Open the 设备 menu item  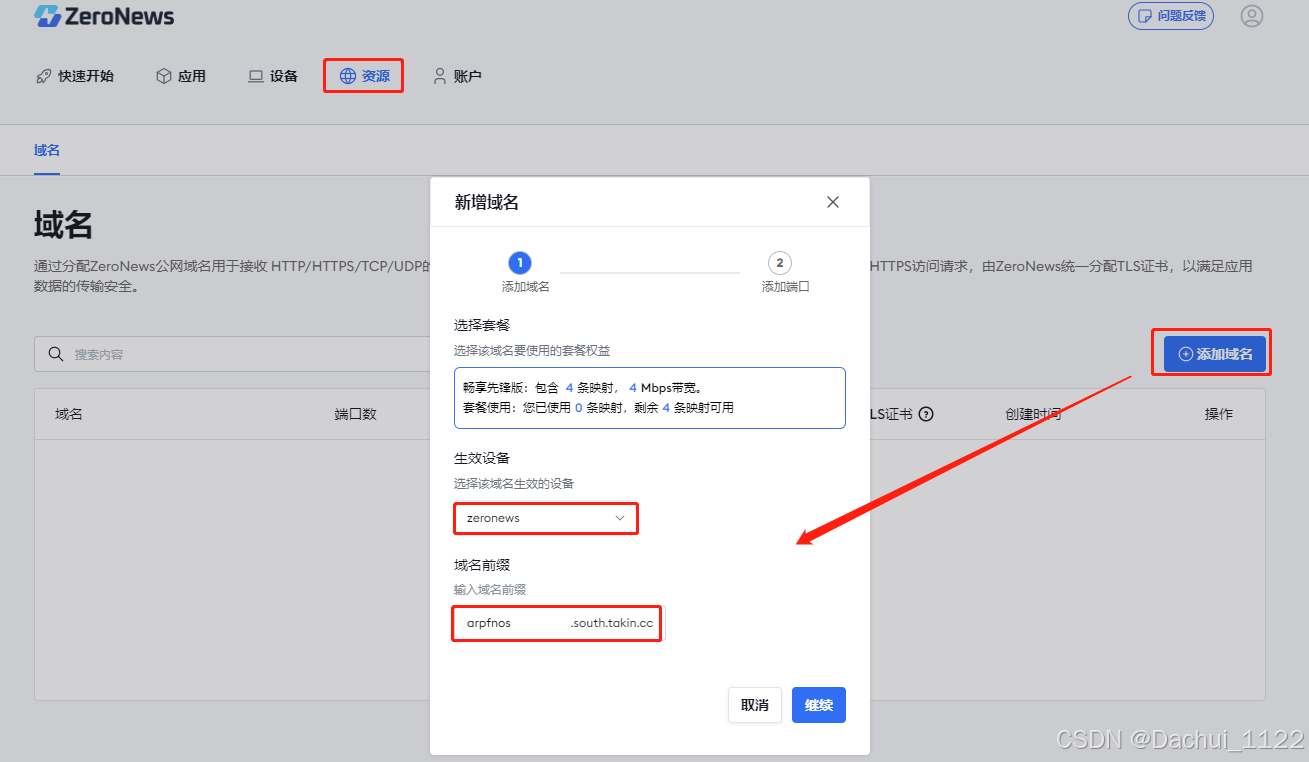(x=273, y=76)
